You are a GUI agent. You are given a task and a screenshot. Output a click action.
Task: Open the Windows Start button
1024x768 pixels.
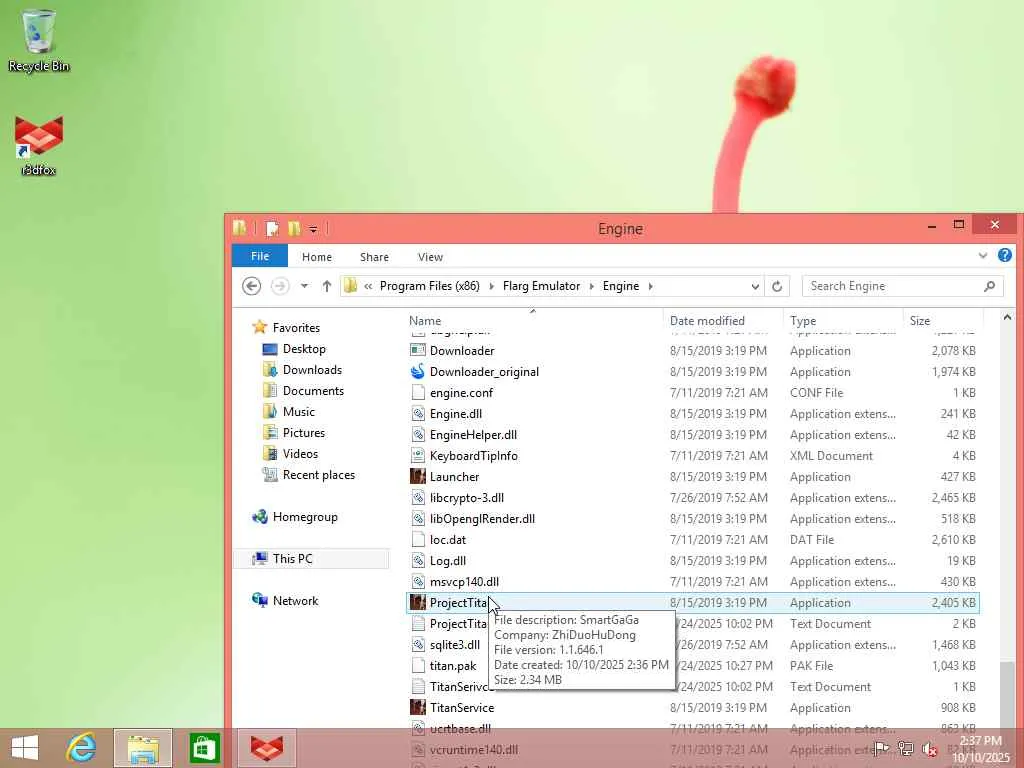pyautogui.click(x=25, y=748)
